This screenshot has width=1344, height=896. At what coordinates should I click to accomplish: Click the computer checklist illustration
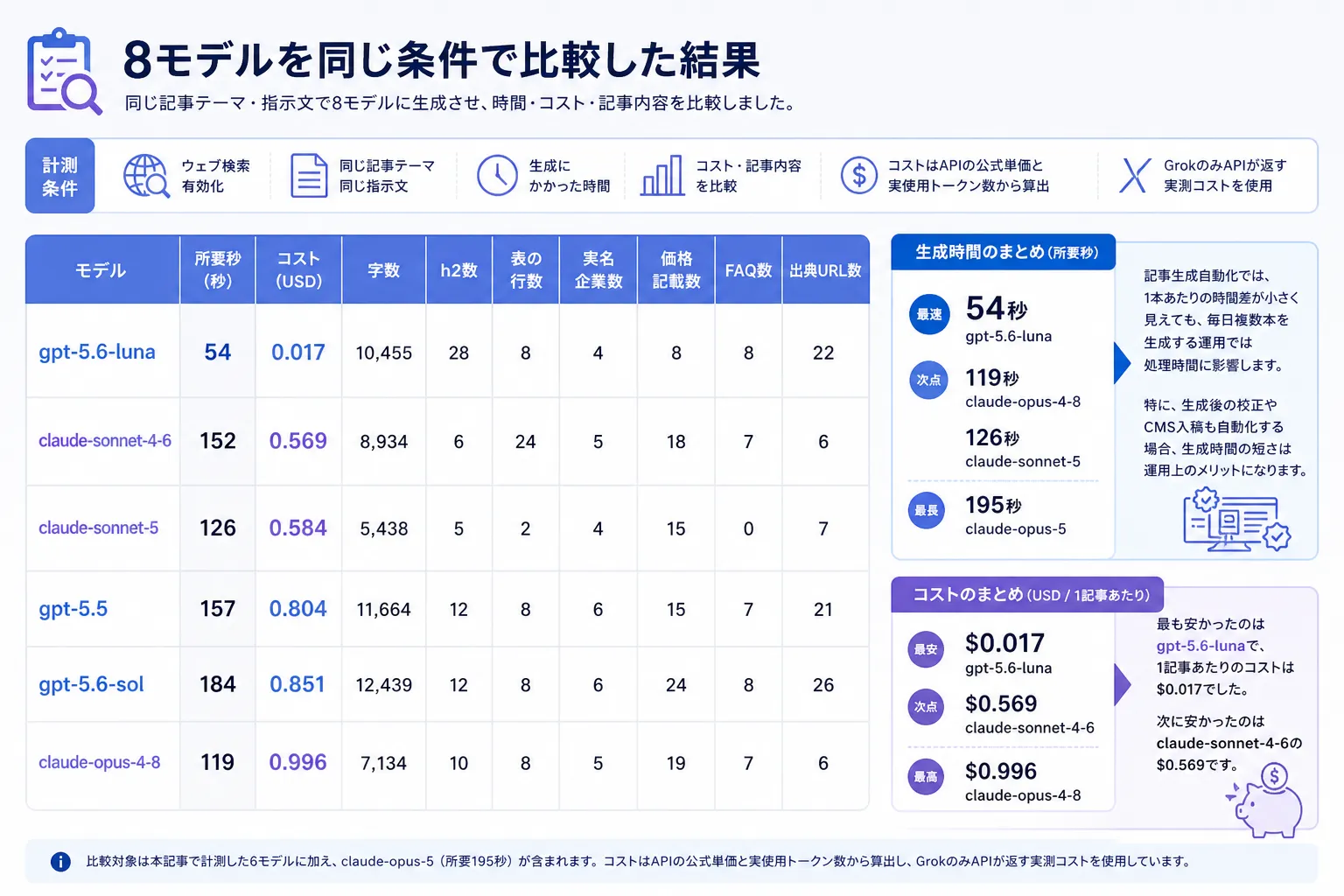(x=1236, y=519)
